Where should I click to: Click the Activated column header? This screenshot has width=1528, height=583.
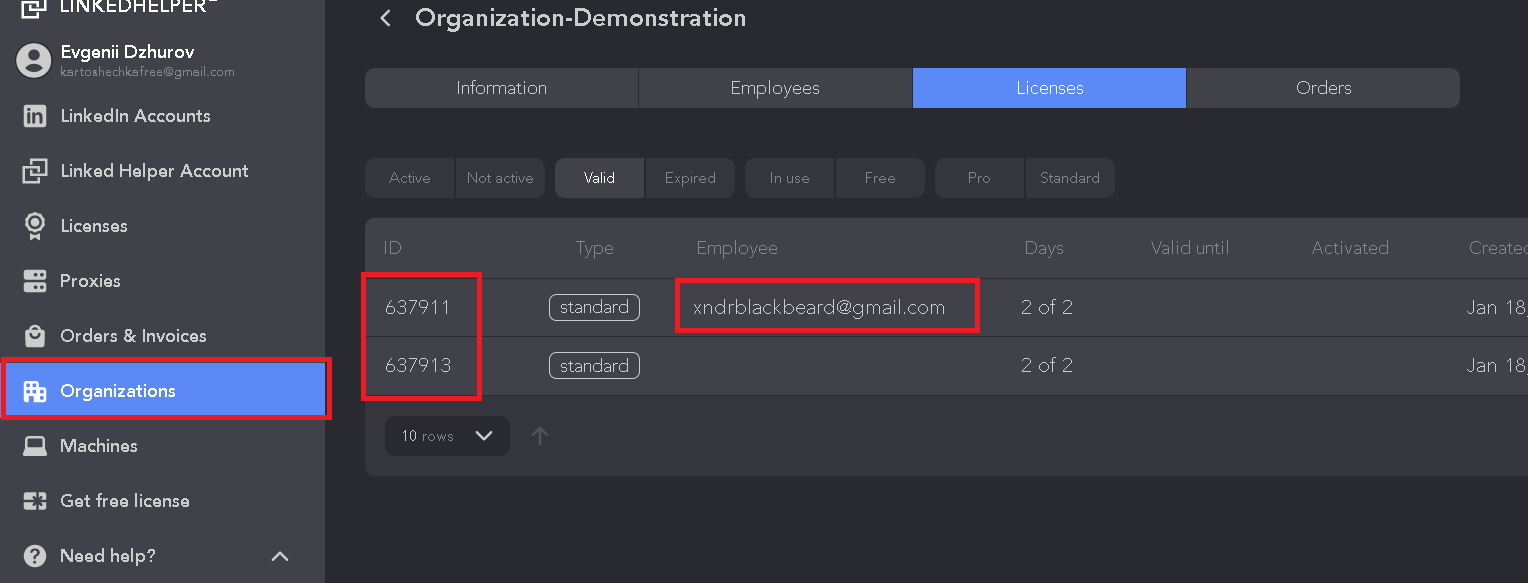coord(1350,248)
